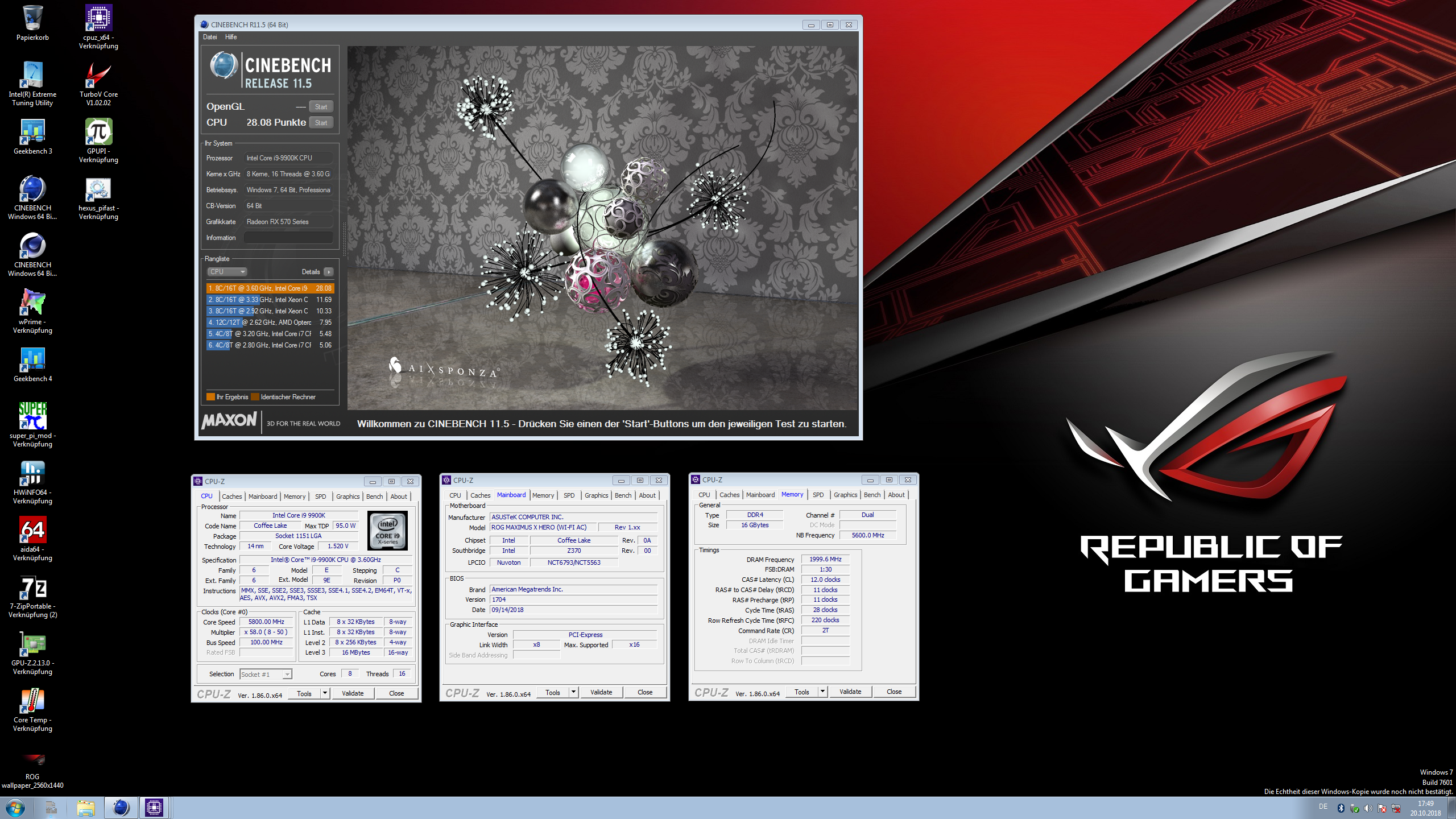
Task: Launch Intel Extreme Tuning Utility shortcut
Action: pyautogui.click(x=32, y=84)
